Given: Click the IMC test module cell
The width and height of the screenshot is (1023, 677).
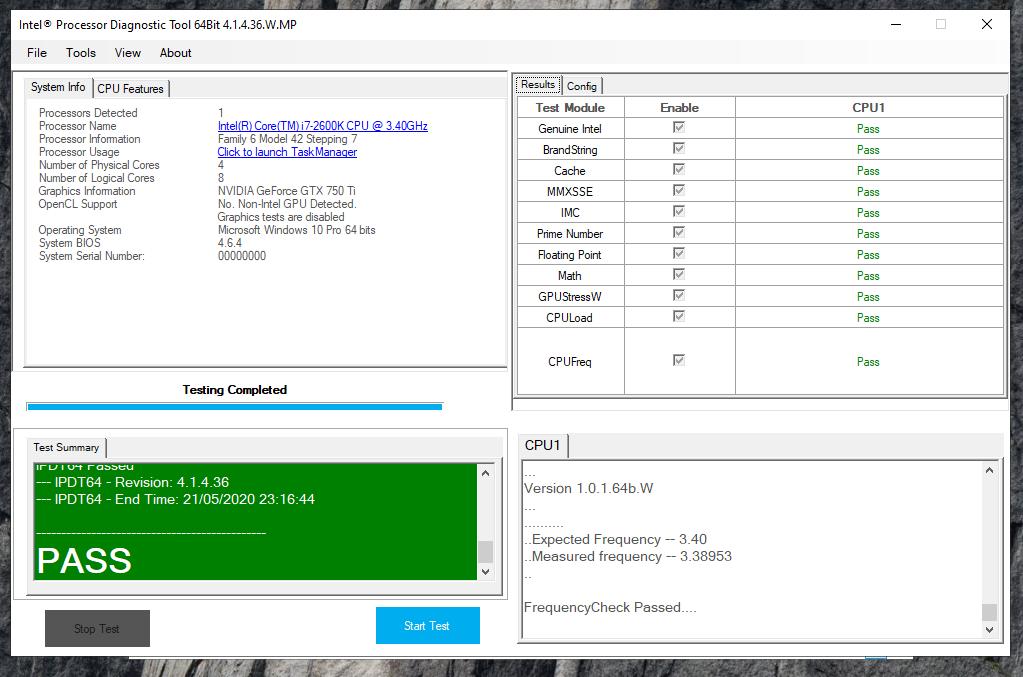Looking at the screenshot, I should coord(570,213).
